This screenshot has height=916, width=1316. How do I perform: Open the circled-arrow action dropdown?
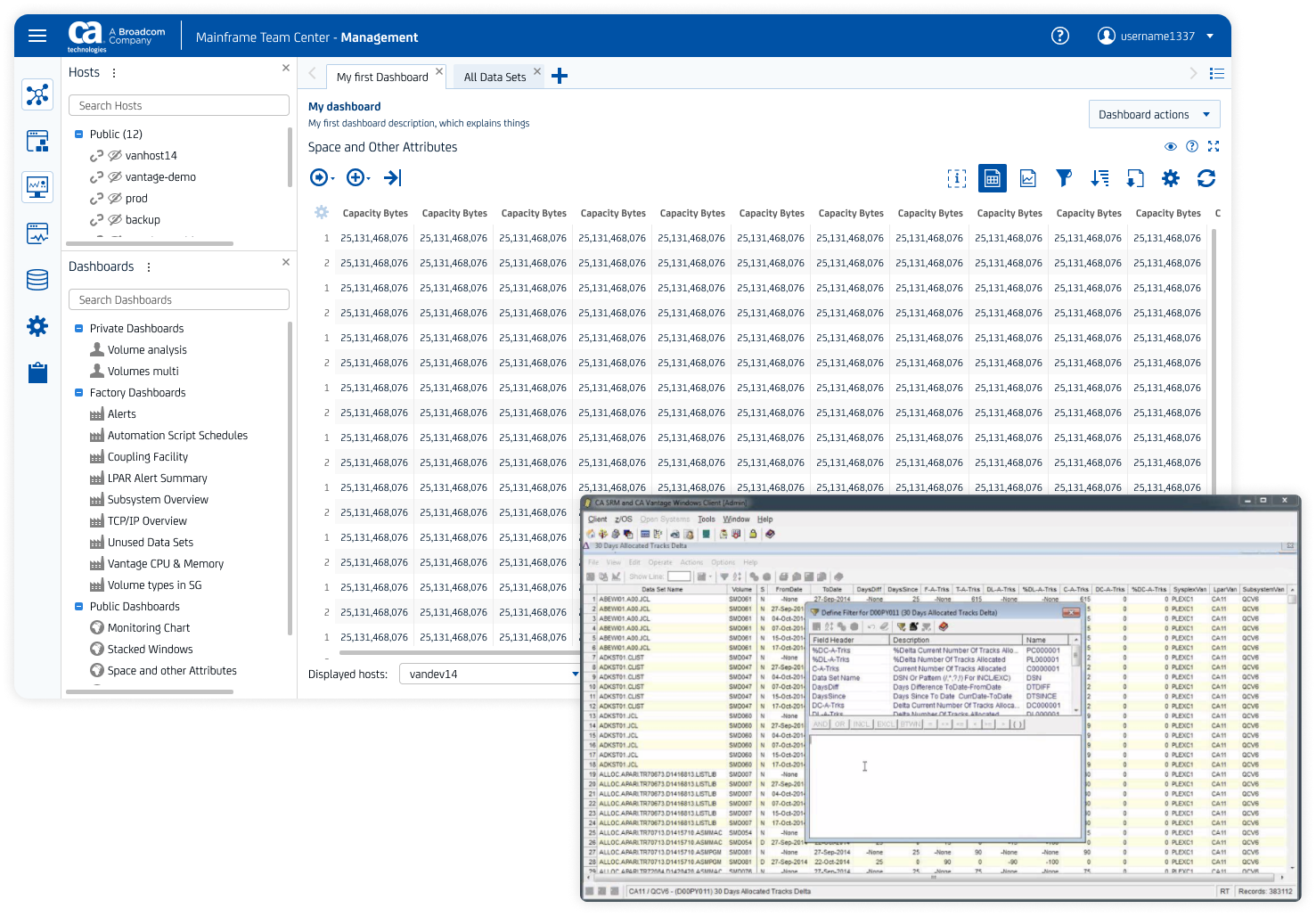pyautogui.click(x=322, y=177)
